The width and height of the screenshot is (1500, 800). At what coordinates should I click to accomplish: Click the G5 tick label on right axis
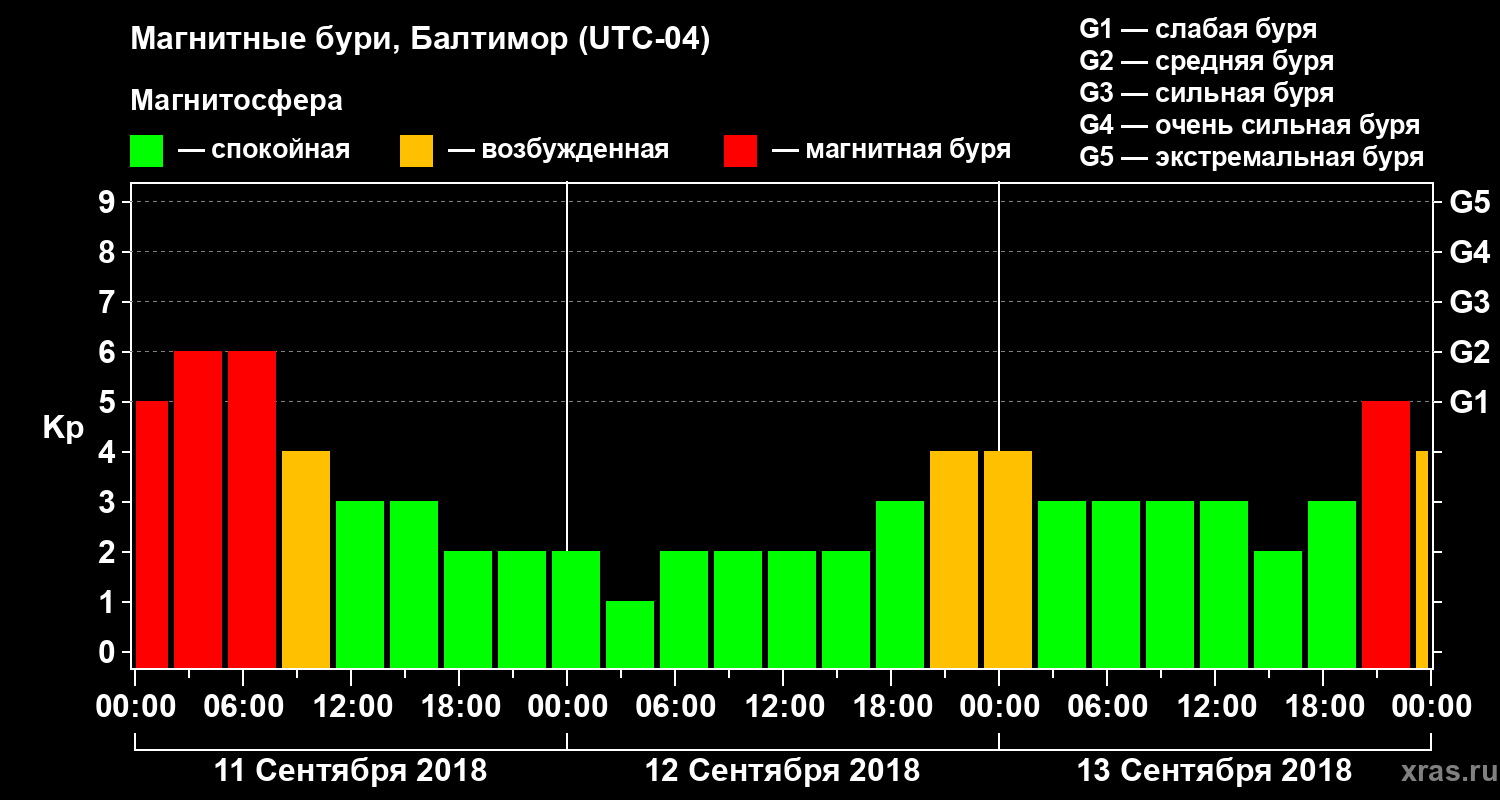1470,202
